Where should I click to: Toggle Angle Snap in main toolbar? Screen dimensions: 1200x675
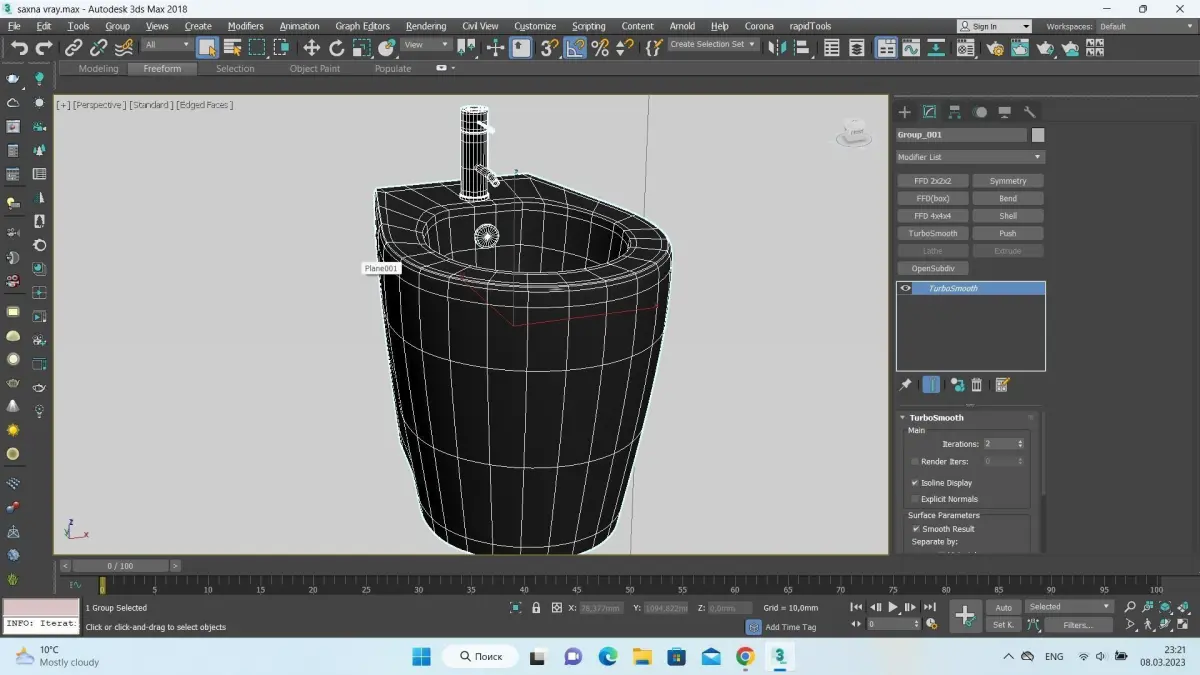(x=575, y=47)
